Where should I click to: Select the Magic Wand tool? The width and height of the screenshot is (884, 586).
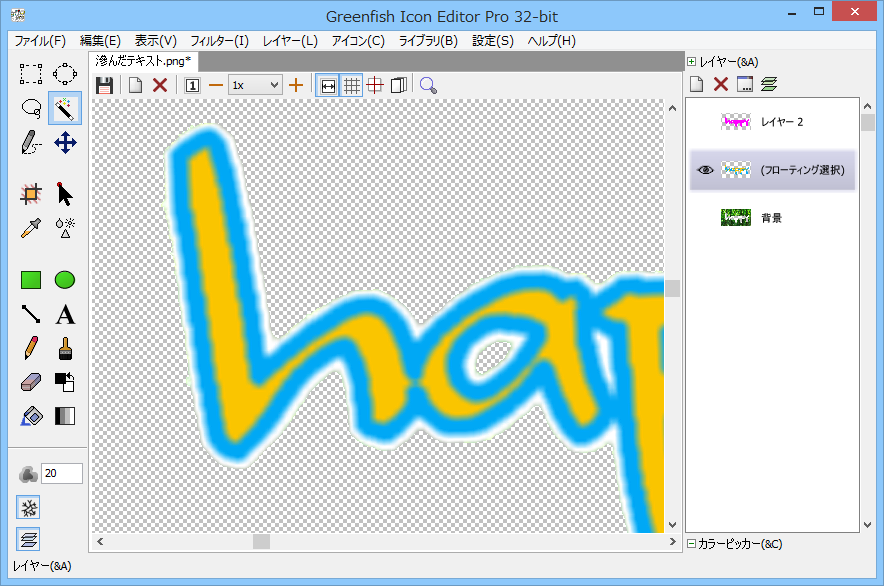pyautogui.click(x=65, y=107)
